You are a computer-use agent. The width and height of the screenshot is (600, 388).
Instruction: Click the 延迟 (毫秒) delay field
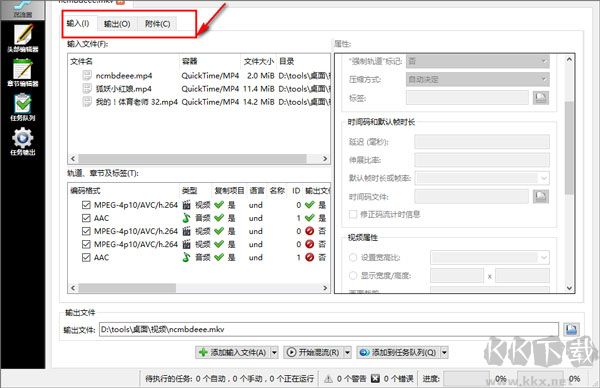(x=482, y=142)
